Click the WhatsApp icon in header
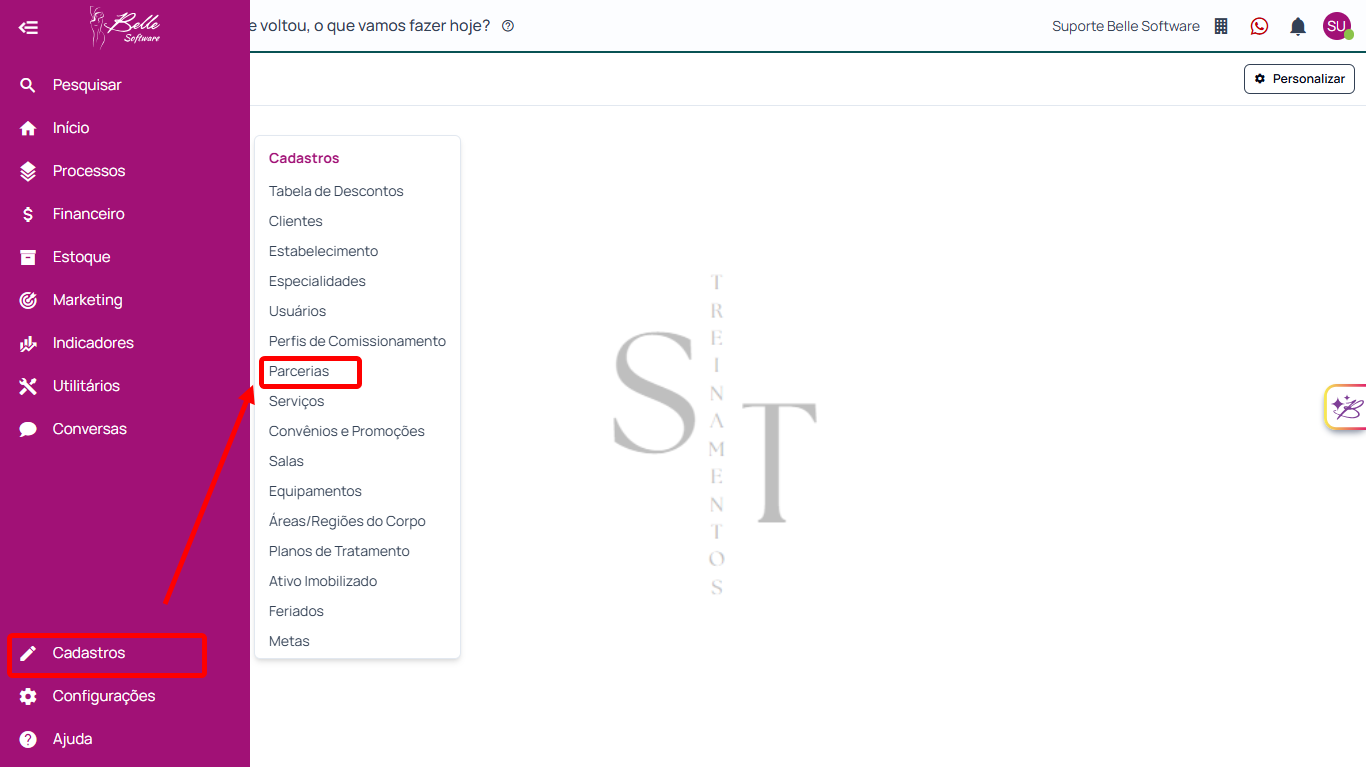This screenshot has height=767, width=1366. 1259,27
